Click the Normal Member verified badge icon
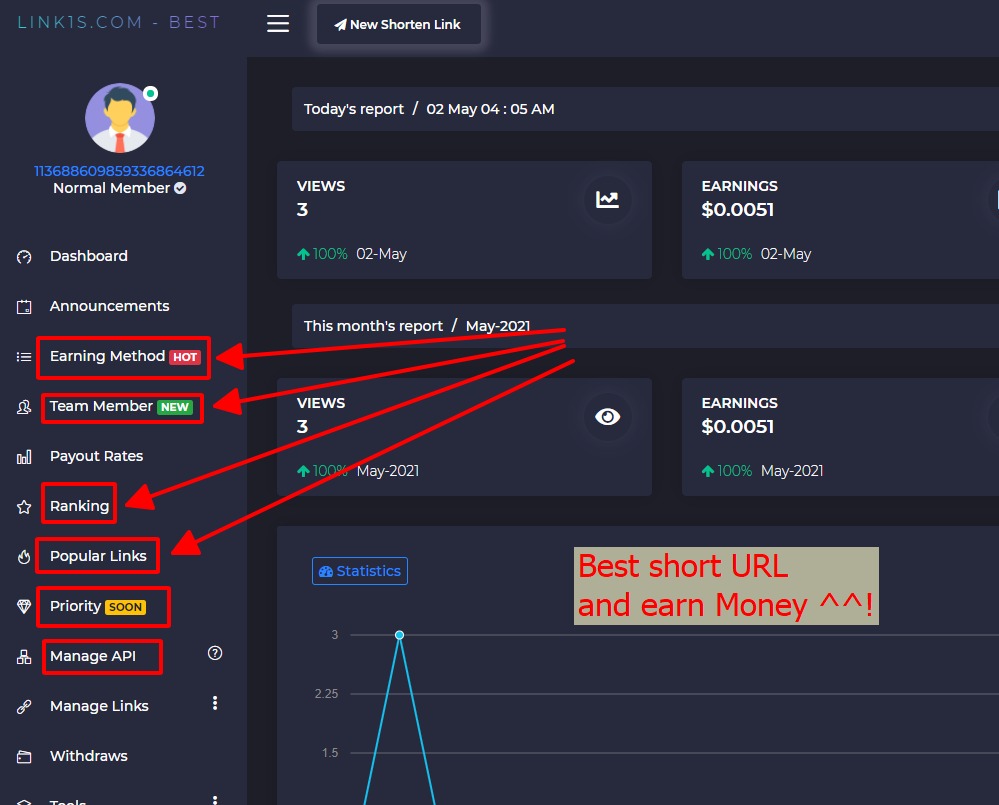Screen dimensions: 999x805 [x=180, y=188]
